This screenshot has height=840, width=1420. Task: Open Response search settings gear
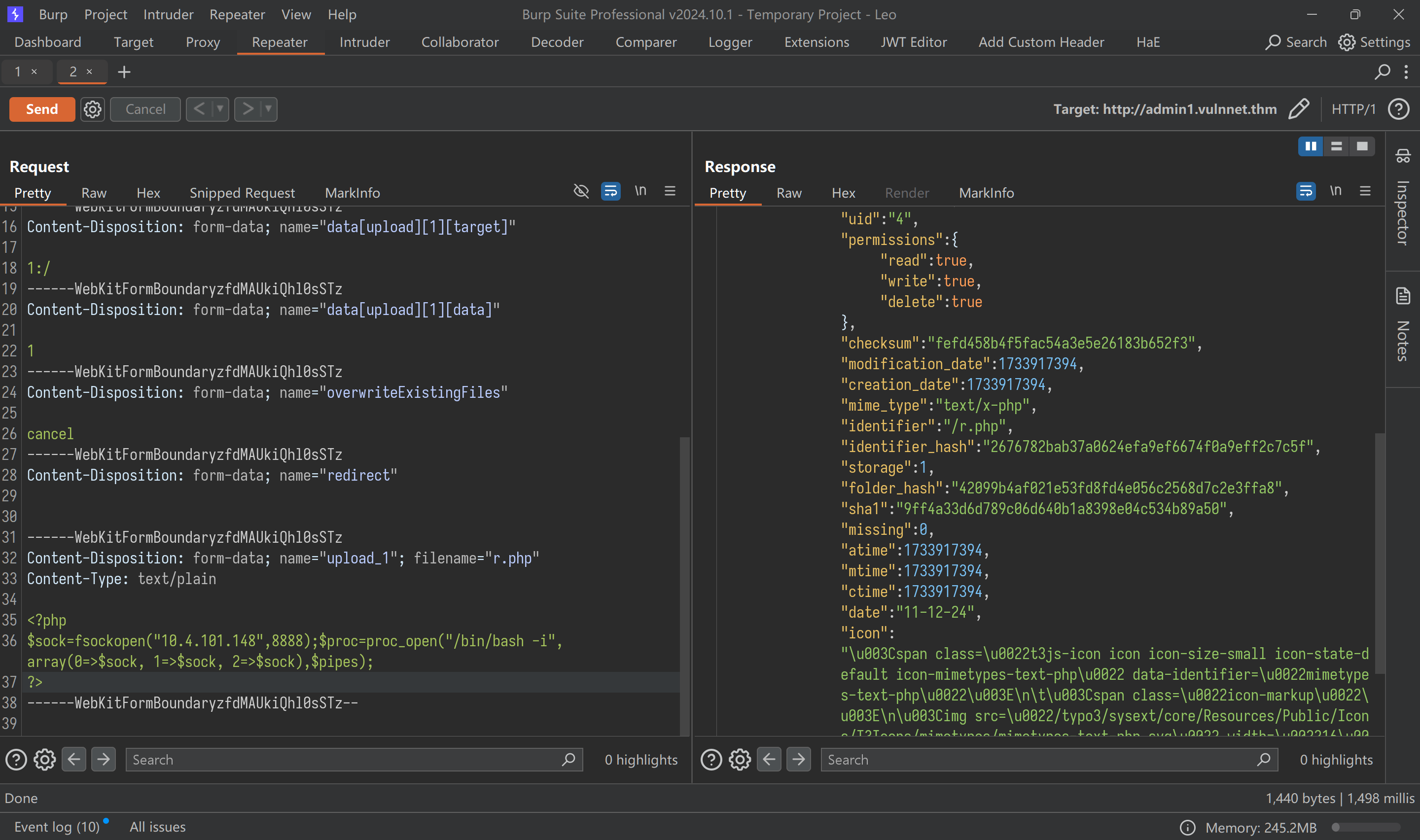point(740,760)
